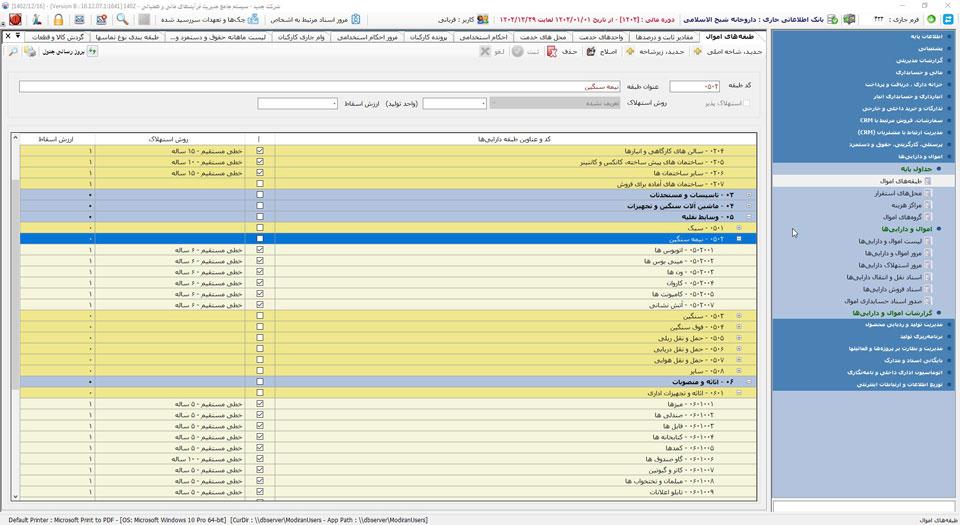Open the مالی و حسابداری sidebar module
The height and width of the screenshot is (525, 960).
[x=920, y=72]
